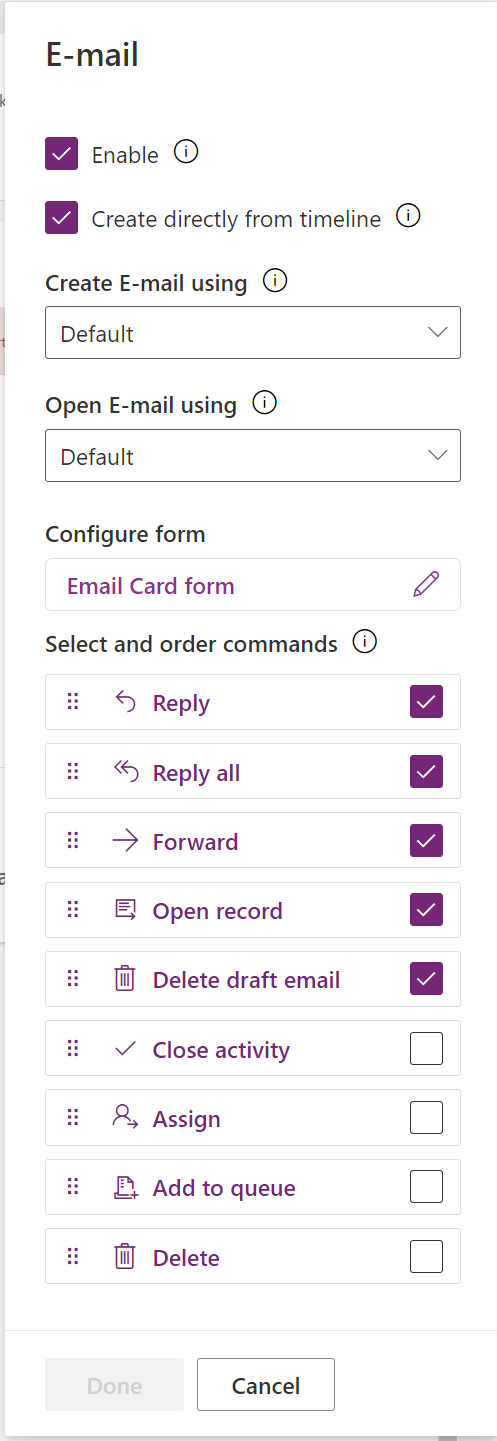Click info icon beside Select and order commands

(x=365, y=642)
